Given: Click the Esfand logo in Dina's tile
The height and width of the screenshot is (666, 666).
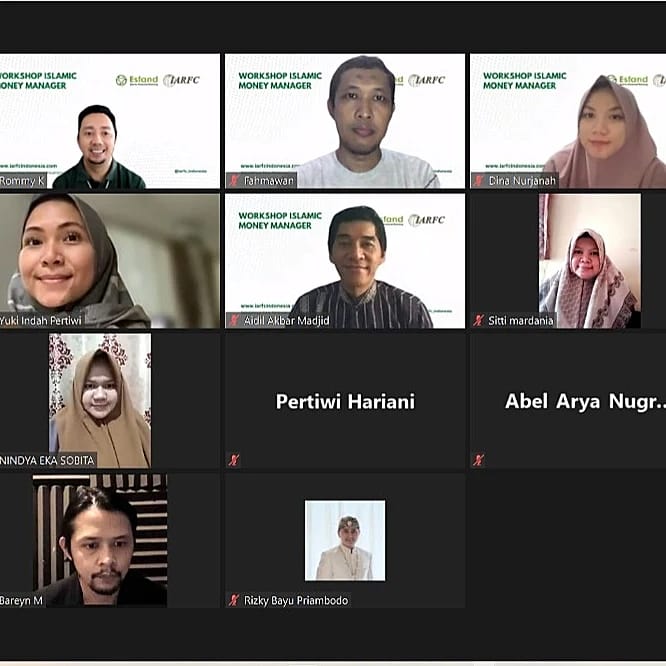Looking at the screenshot, I should click(627, 79).
